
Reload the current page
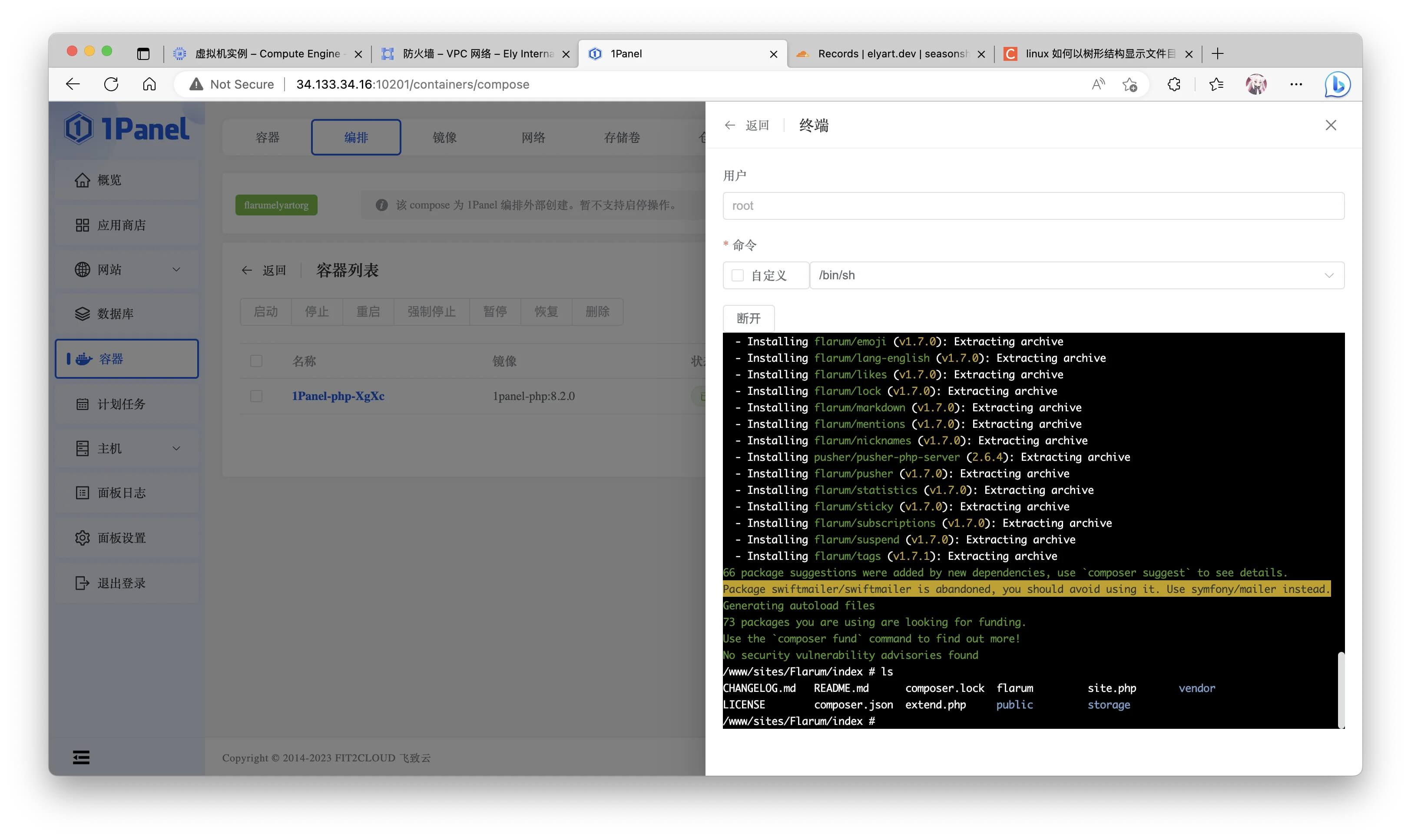coord(111,84)
